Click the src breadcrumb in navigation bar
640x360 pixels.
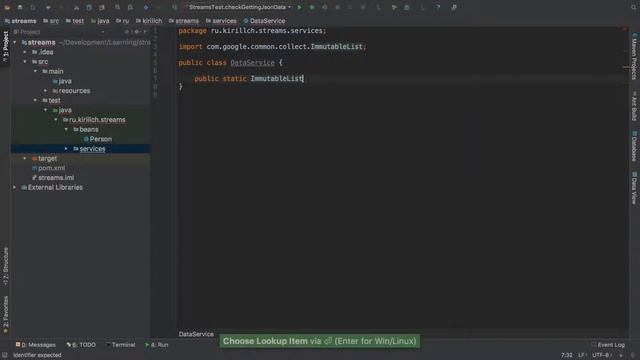pos(51,21)
